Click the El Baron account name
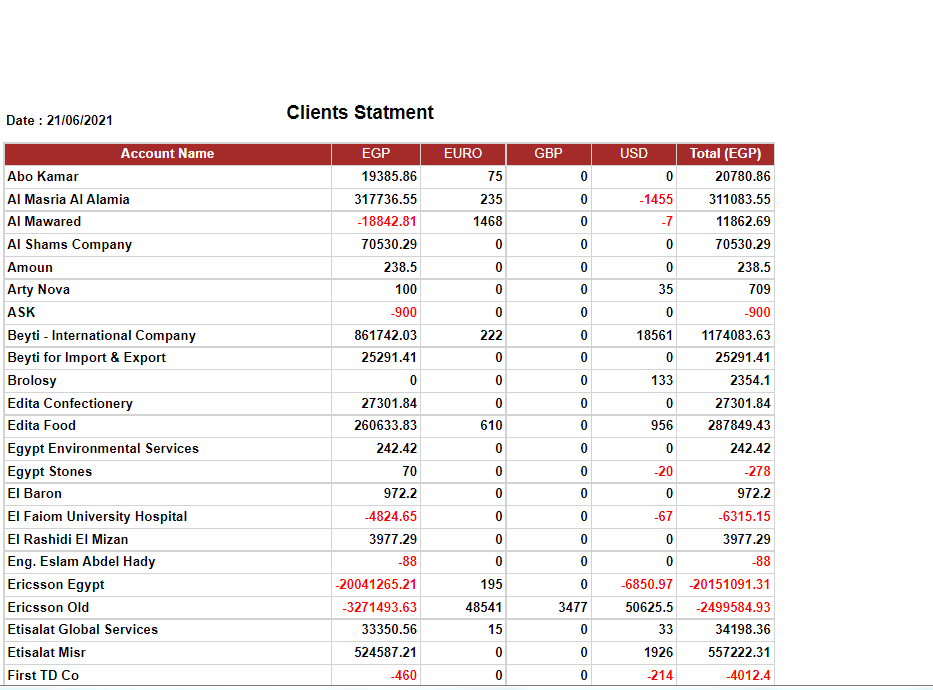The height and width of the screenshot is (690, 933). [35, 494]
